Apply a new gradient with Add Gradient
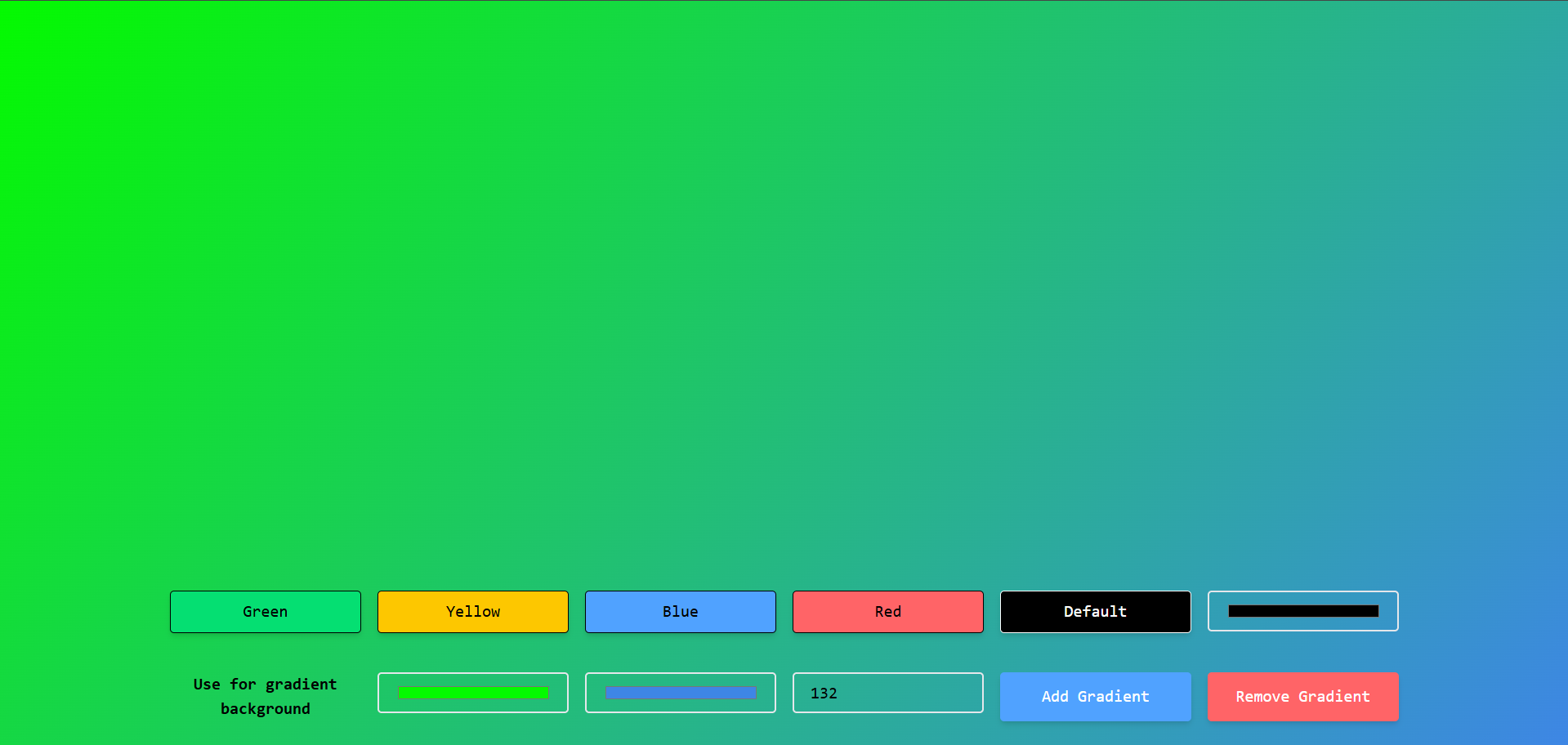The image size is (1568, 745). [1095, 697]
